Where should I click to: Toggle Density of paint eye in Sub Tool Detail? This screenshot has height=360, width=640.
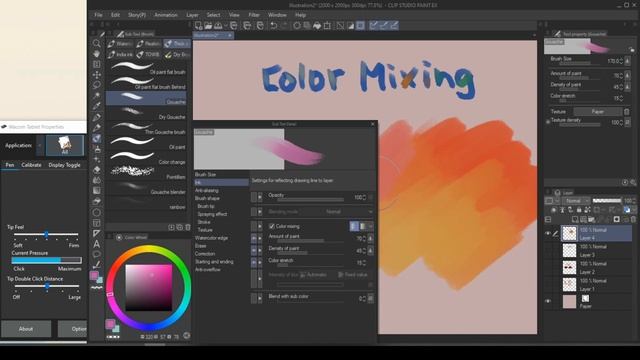(x=254, y=251)
